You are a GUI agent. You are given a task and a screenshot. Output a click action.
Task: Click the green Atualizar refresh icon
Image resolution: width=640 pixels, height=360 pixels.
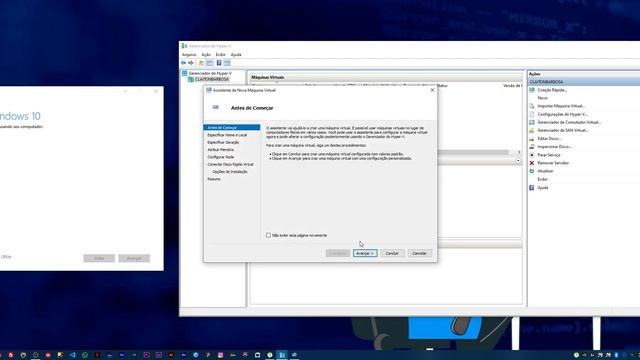pos(532,171)
